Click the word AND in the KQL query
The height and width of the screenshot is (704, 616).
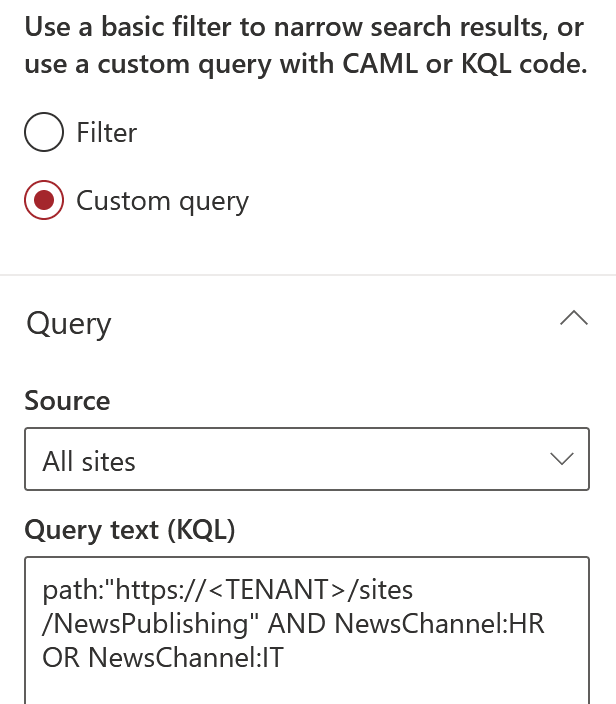pyautogui.click(x=296, y=624)
